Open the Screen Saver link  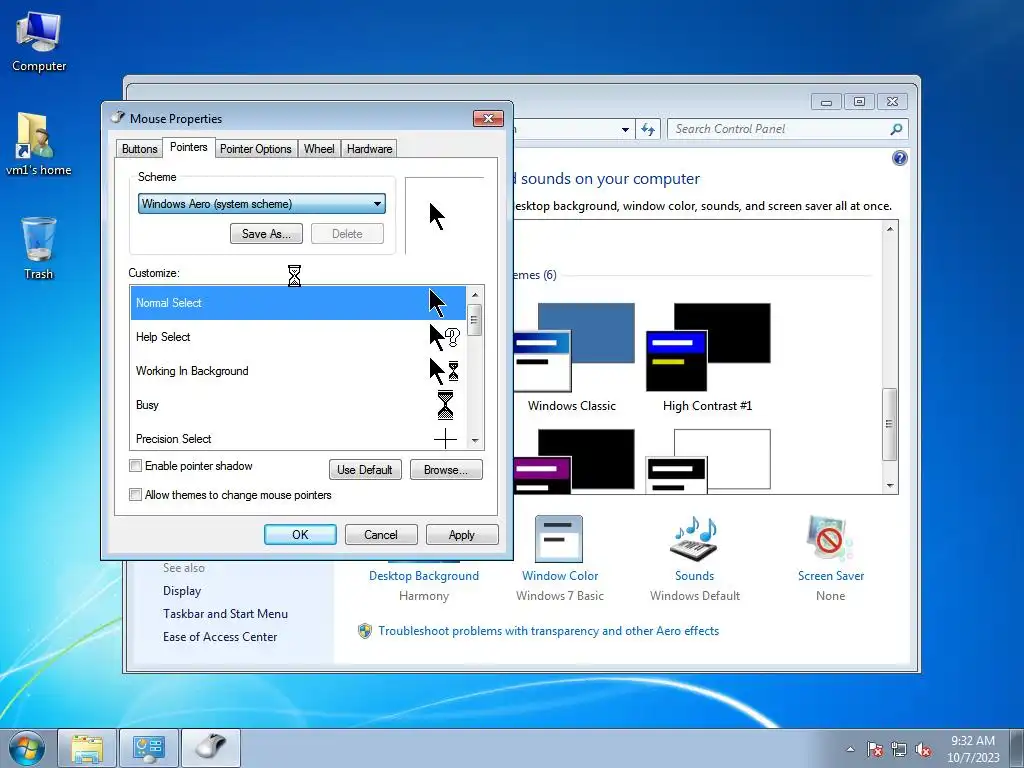(x=831, y=576)
